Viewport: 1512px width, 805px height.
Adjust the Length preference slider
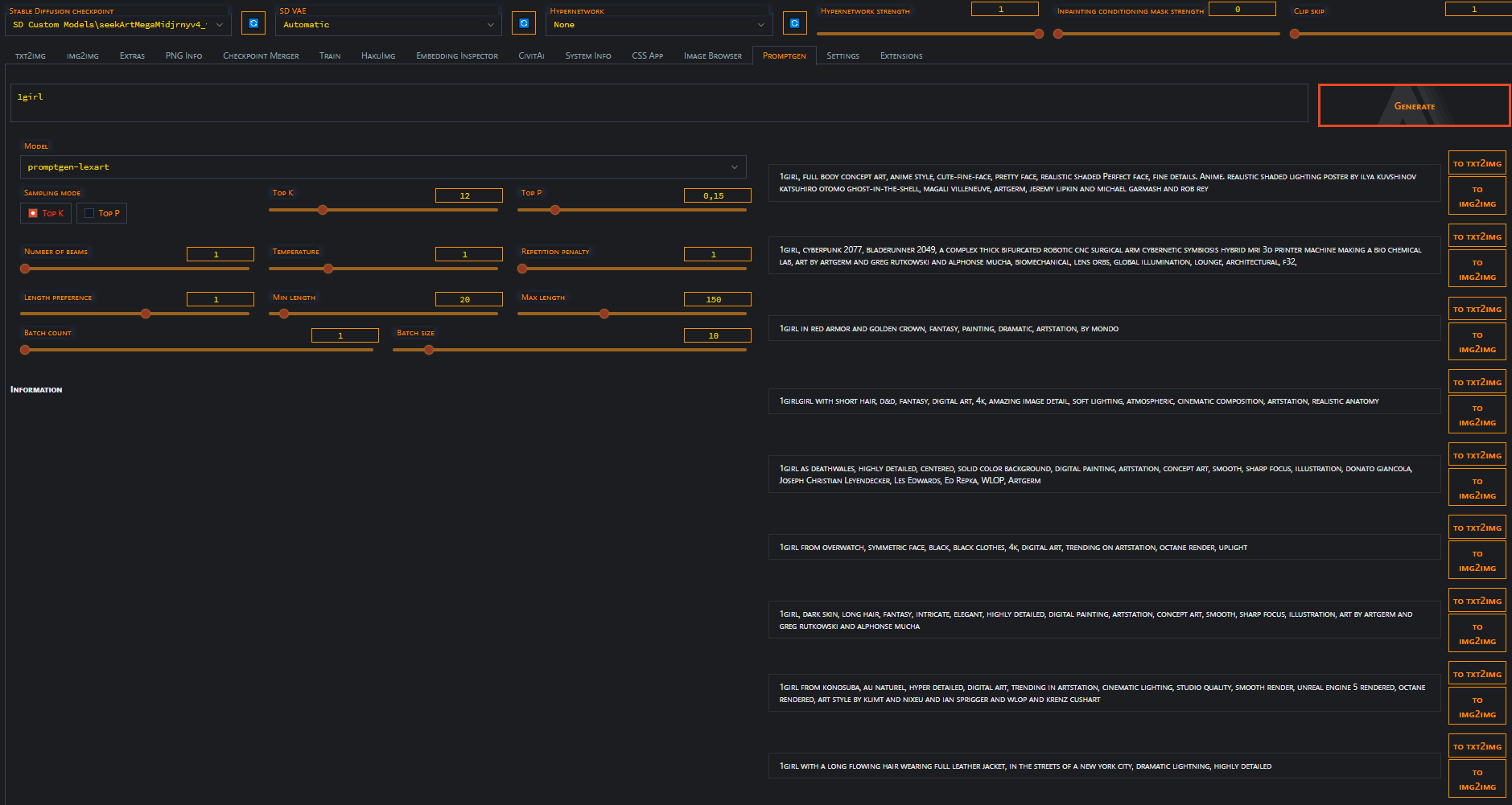135,314
